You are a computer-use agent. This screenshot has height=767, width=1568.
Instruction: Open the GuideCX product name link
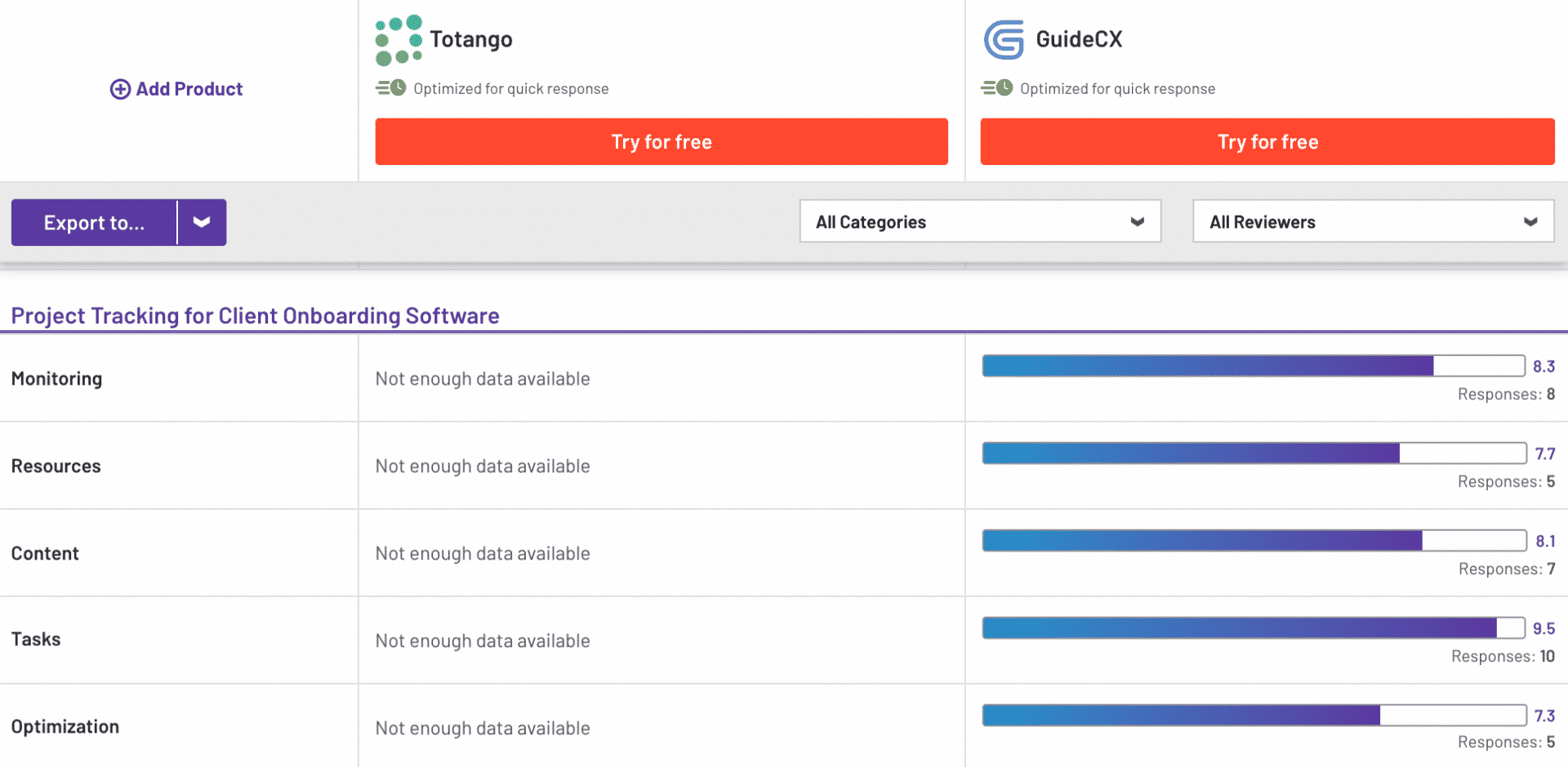(x=1079, y=39)
